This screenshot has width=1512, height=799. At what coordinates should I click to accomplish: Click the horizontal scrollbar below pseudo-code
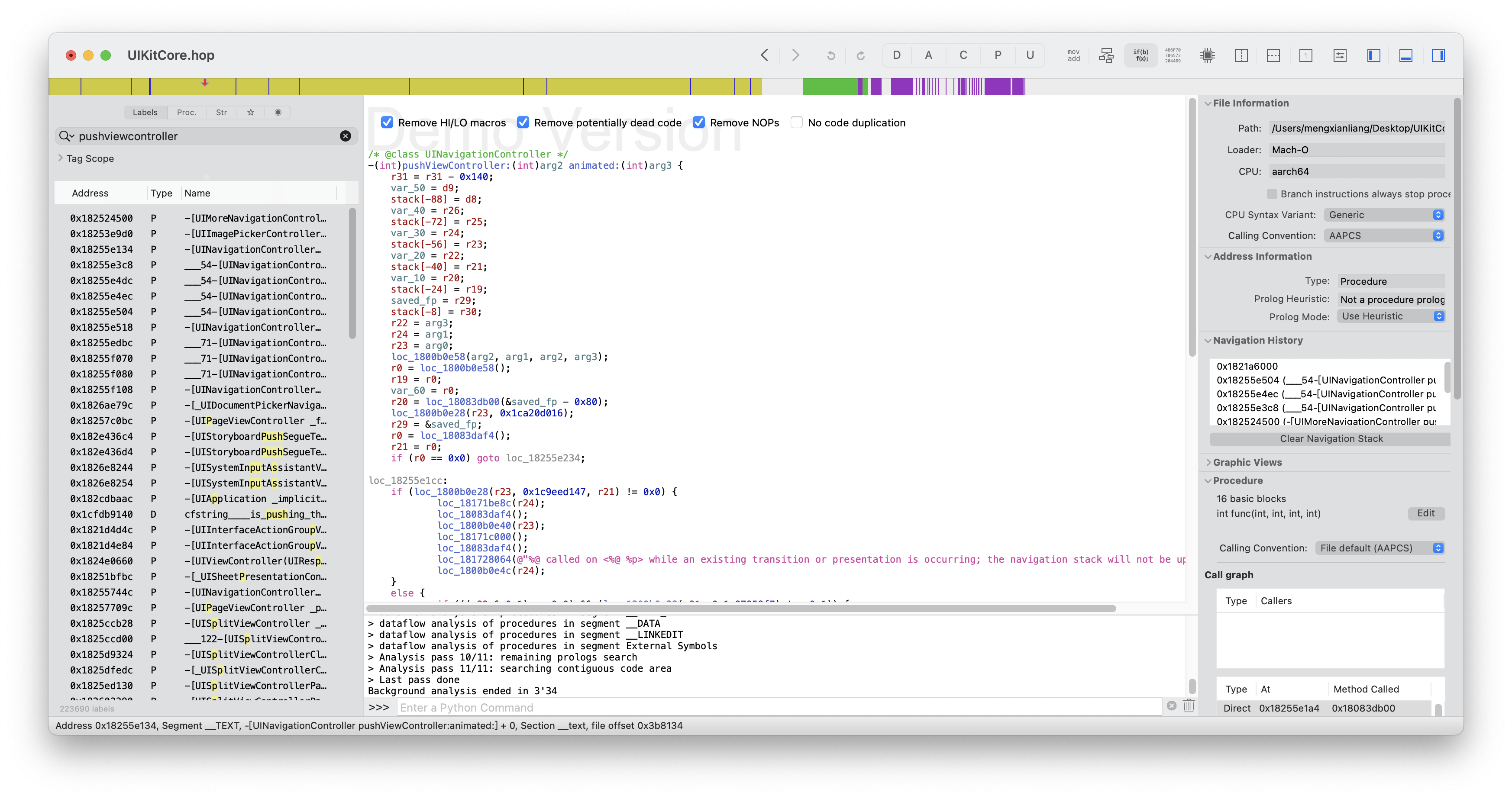[x=741, y=609]
